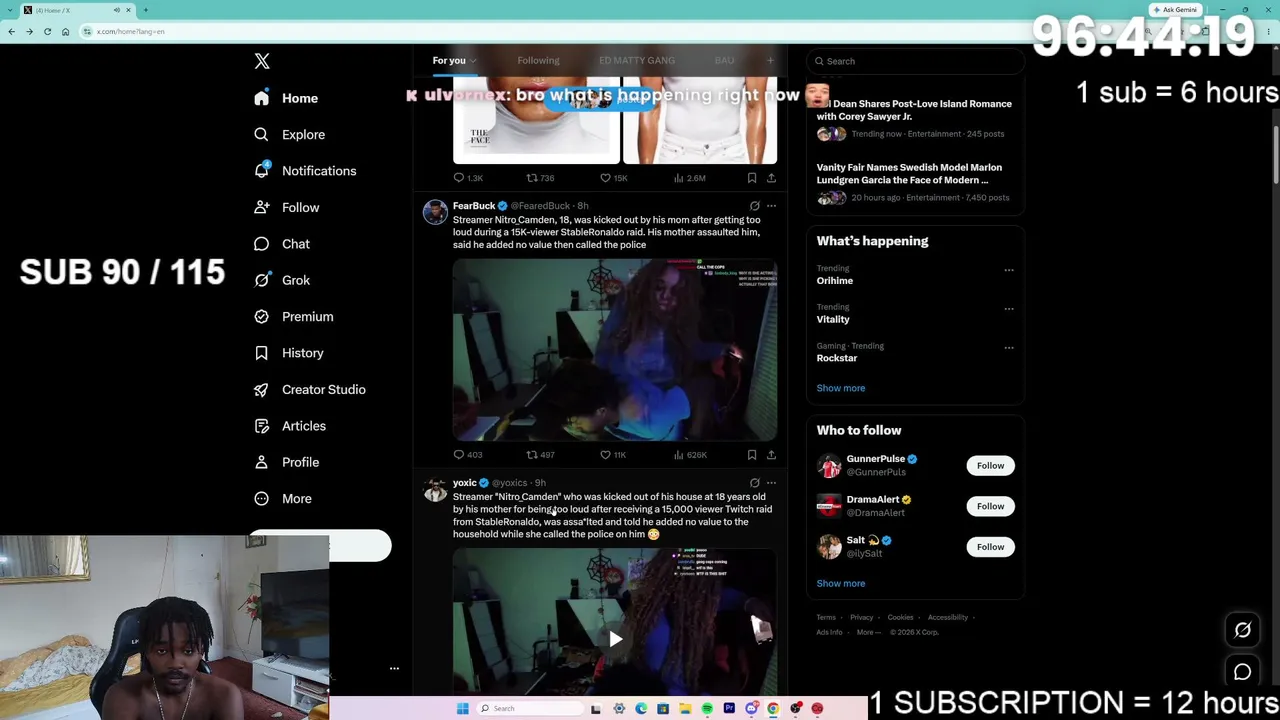Expand the account menu dots in sidebar

click(x=394, y=668)
